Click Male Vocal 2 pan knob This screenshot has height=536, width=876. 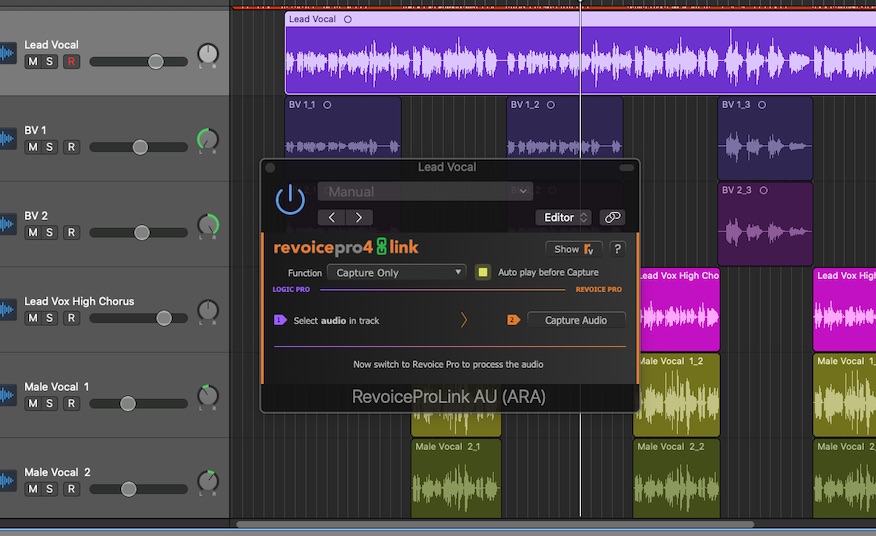pos(208,482)
